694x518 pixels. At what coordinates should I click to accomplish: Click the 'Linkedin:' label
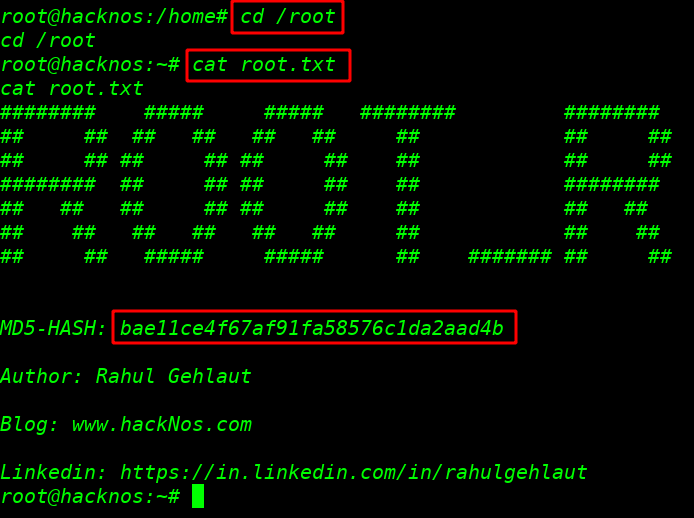pyautogui.click(x=54, y=472)
